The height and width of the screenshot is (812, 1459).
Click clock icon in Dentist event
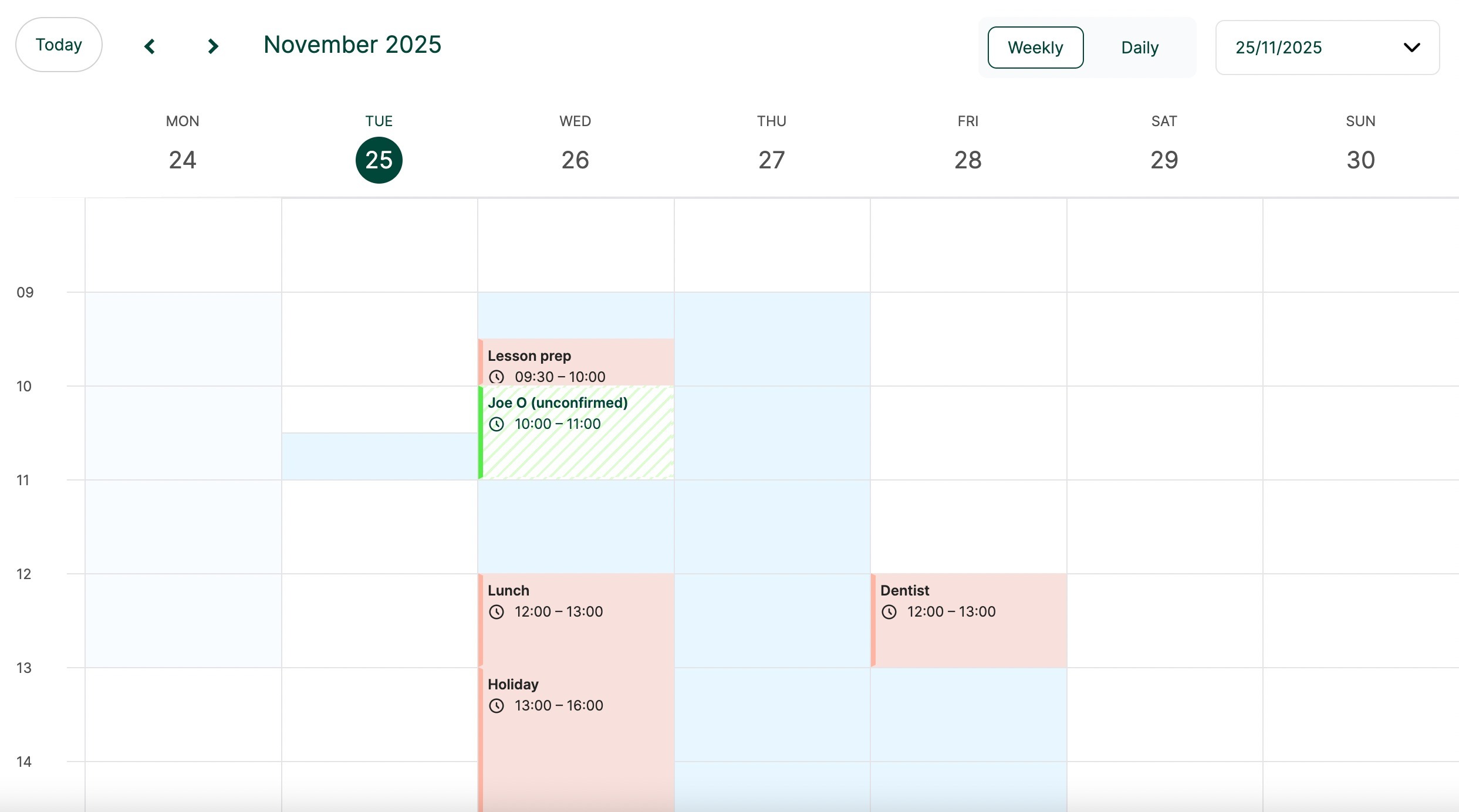[x=889, y=612]
